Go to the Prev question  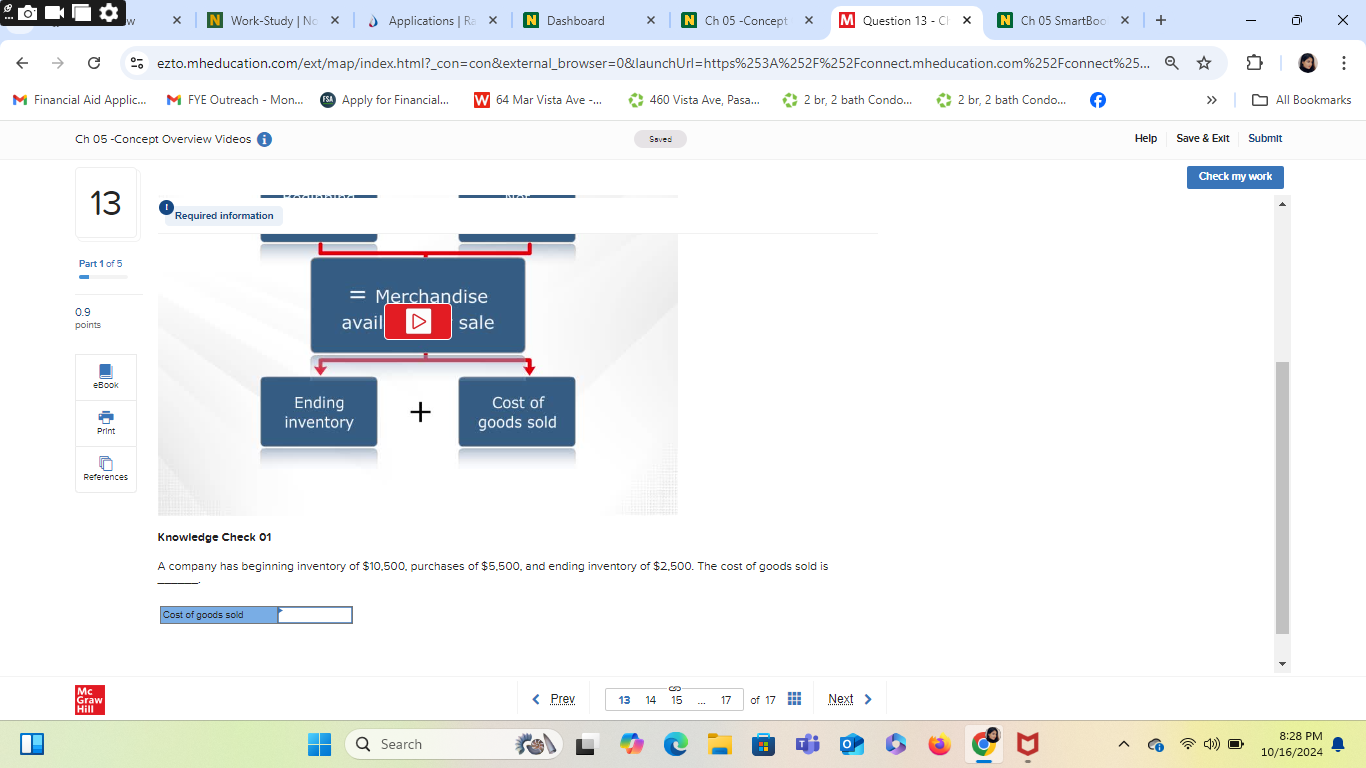pos(553,699)
